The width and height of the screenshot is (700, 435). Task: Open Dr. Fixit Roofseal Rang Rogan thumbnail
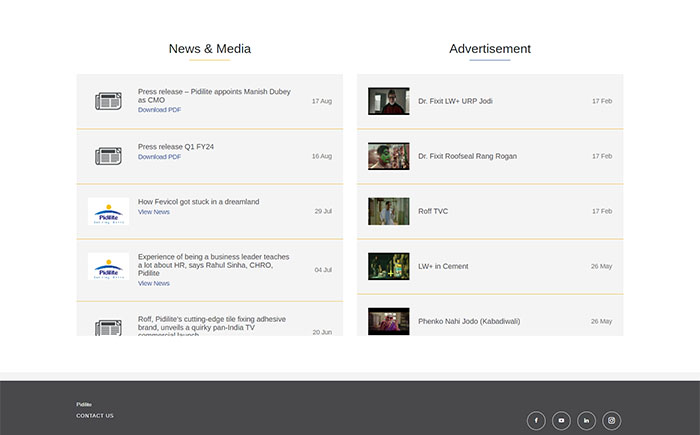coord(388,156)
